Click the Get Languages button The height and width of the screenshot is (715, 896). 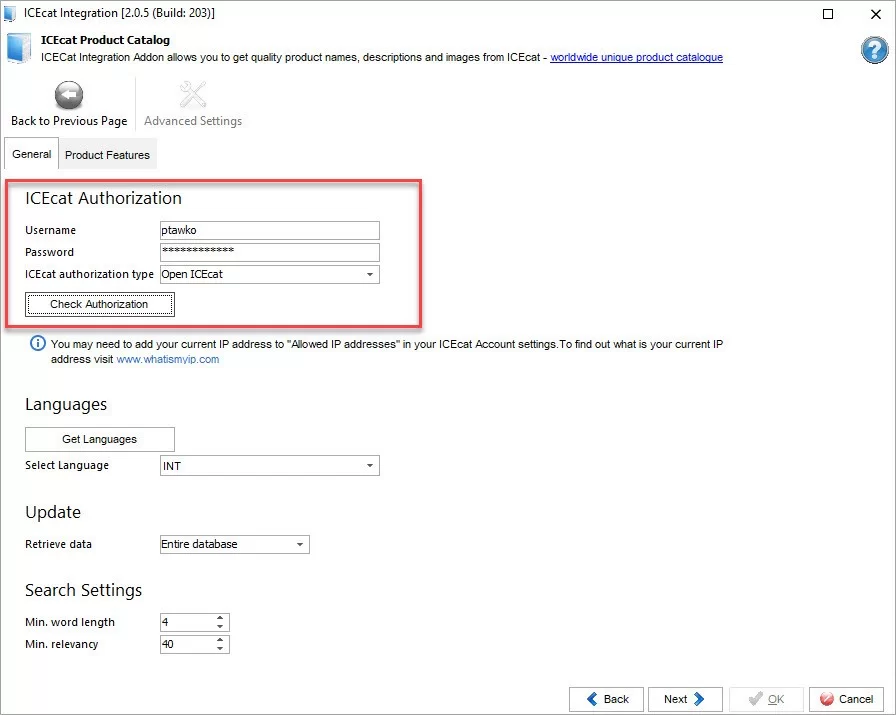tap(99, 439)
